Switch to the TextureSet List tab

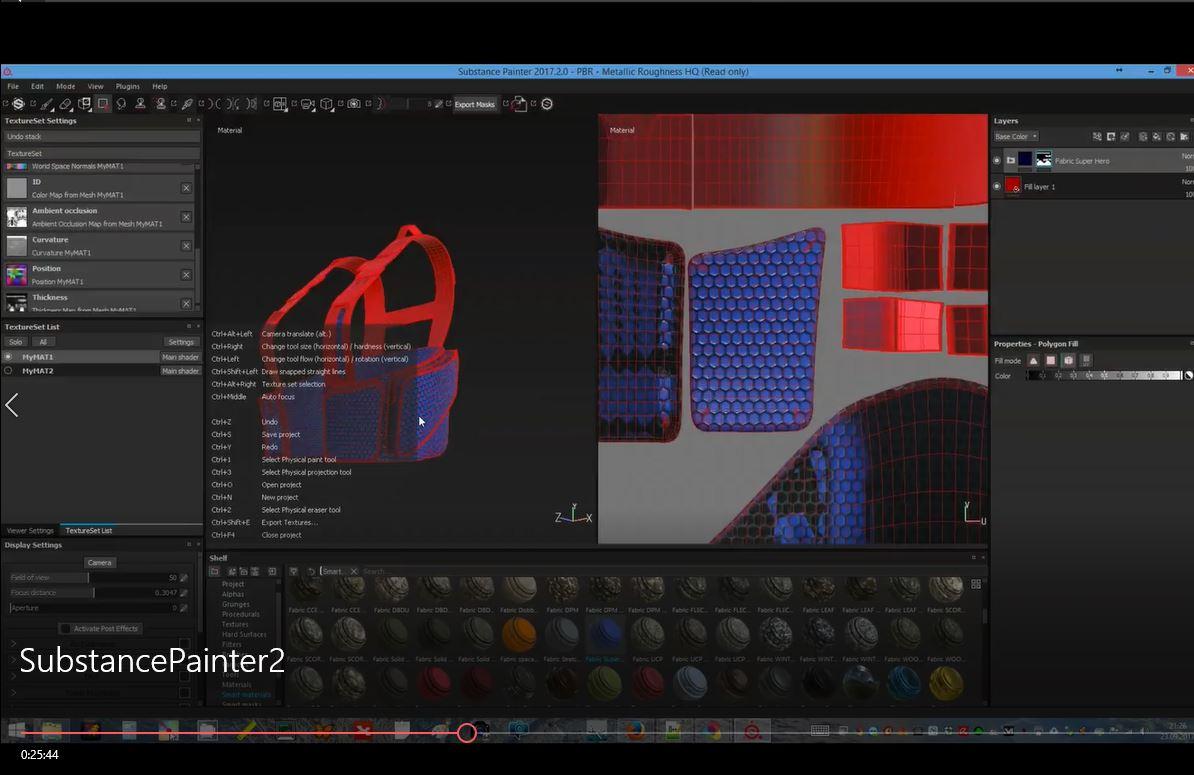click(x=88, y=531)
